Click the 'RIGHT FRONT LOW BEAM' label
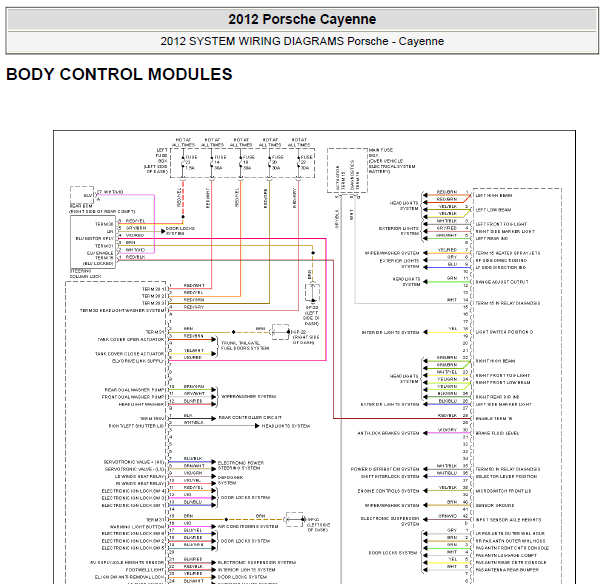The image size is (602, 584). 503,382
